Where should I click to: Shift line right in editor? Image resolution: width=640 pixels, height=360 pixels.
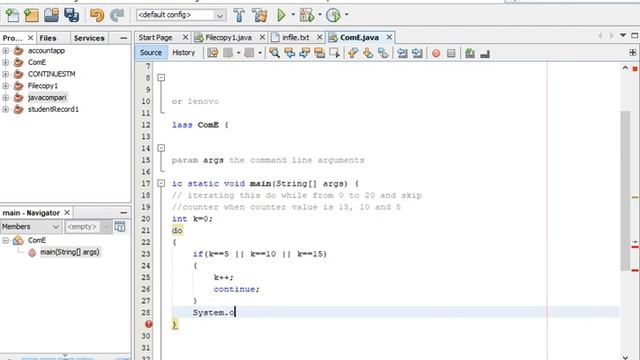(417, 53)
